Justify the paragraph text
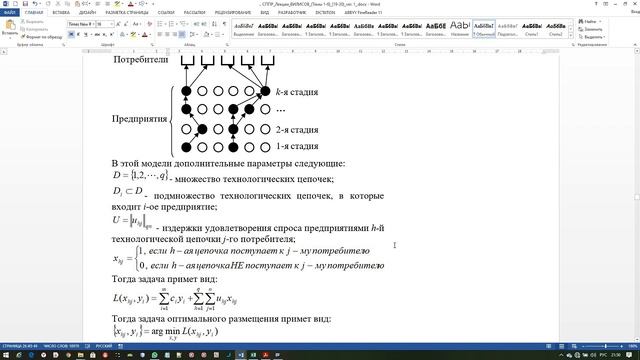 182,34
